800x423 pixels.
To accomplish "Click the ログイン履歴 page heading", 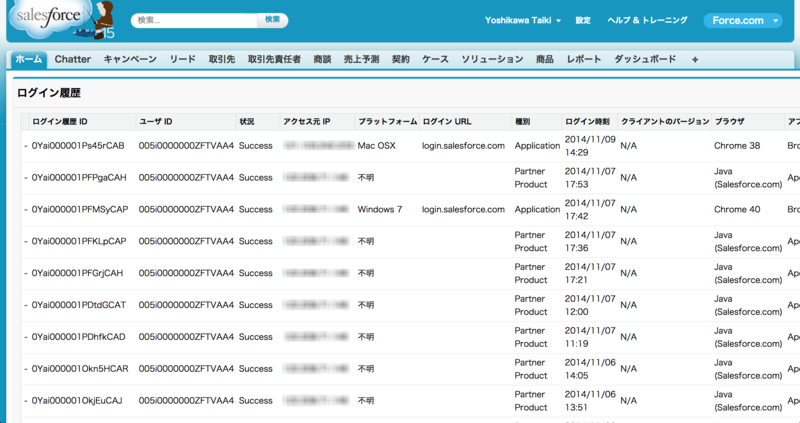I will tap(49, 93).
